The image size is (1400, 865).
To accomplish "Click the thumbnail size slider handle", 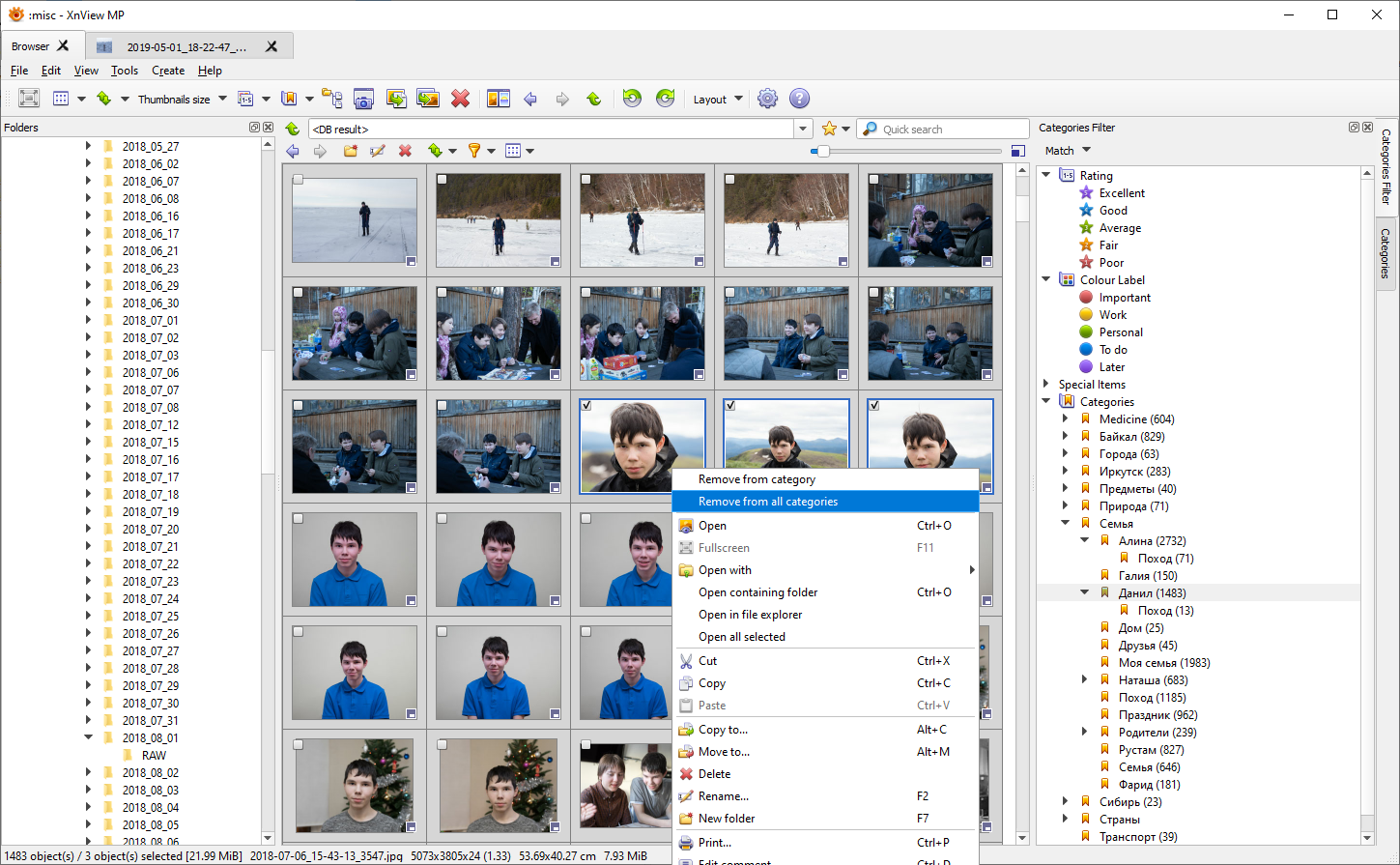I will click(x=823, y=151).
